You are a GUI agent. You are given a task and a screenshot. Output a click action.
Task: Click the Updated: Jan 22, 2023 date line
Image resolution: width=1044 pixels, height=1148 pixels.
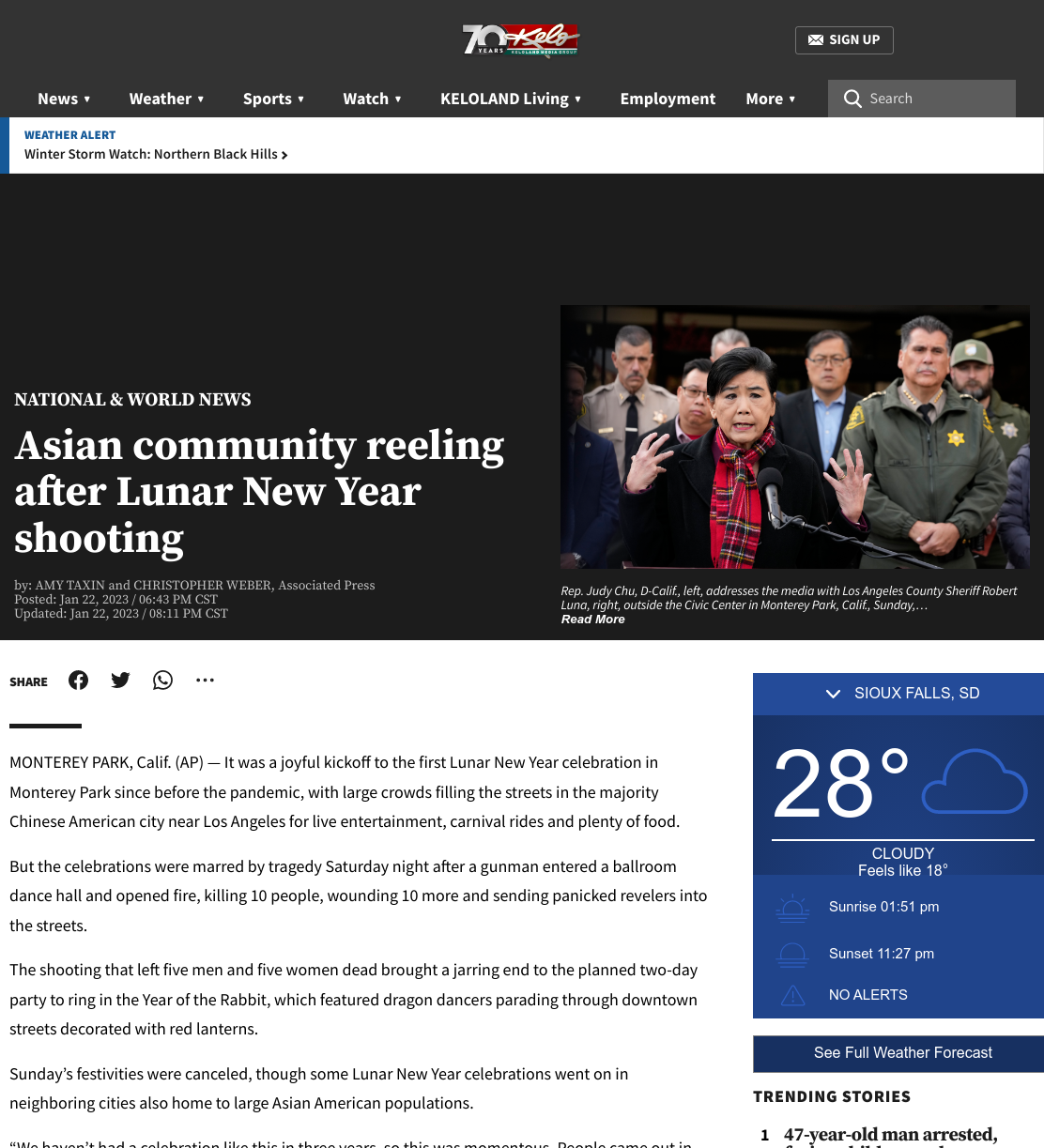coord(121,614)
